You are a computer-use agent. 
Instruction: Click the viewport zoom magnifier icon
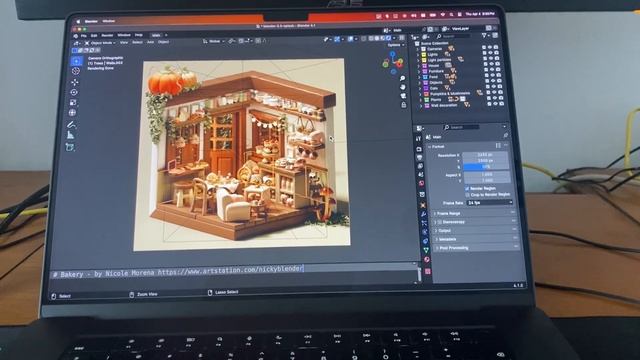click(402, 78)
